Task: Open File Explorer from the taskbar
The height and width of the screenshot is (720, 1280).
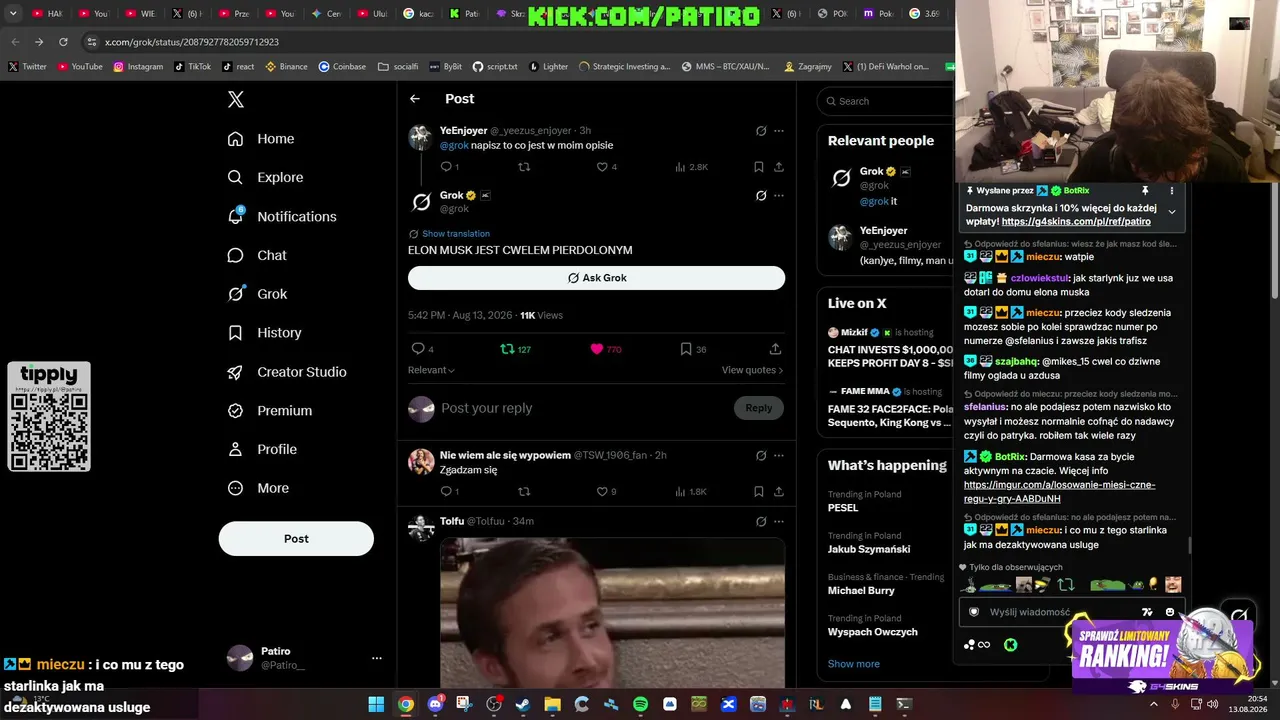Action: 552,704
